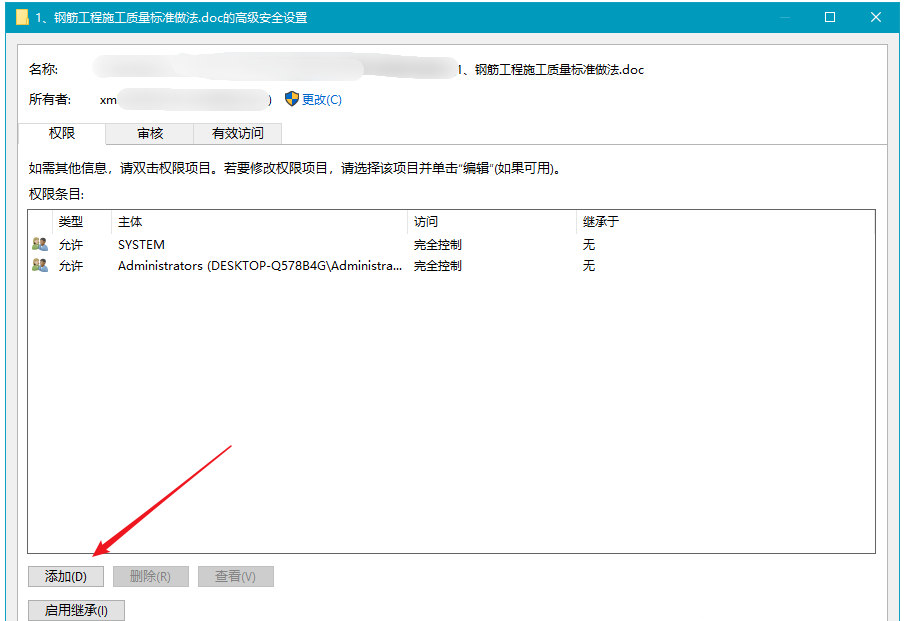Click the user group icon beside SYSTEM entry
The width and height of the screenshot is (918, 621).
click(x=39, y=243)
